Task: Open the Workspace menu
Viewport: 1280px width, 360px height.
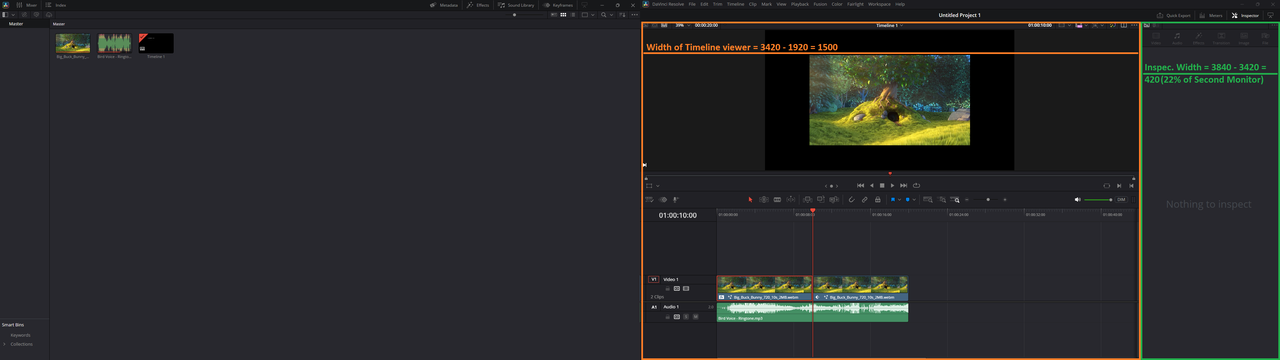Action: tap(879, 4)
